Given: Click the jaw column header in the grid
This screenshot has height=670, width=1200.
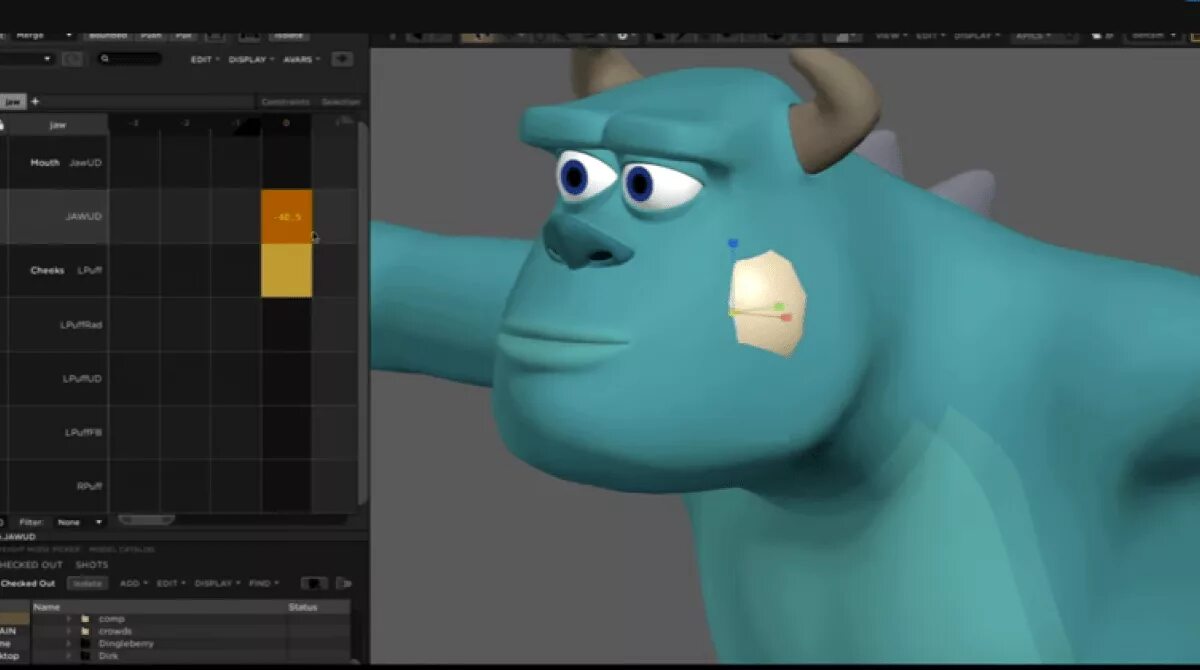Looking at the screenshot, I should (57, 125).
